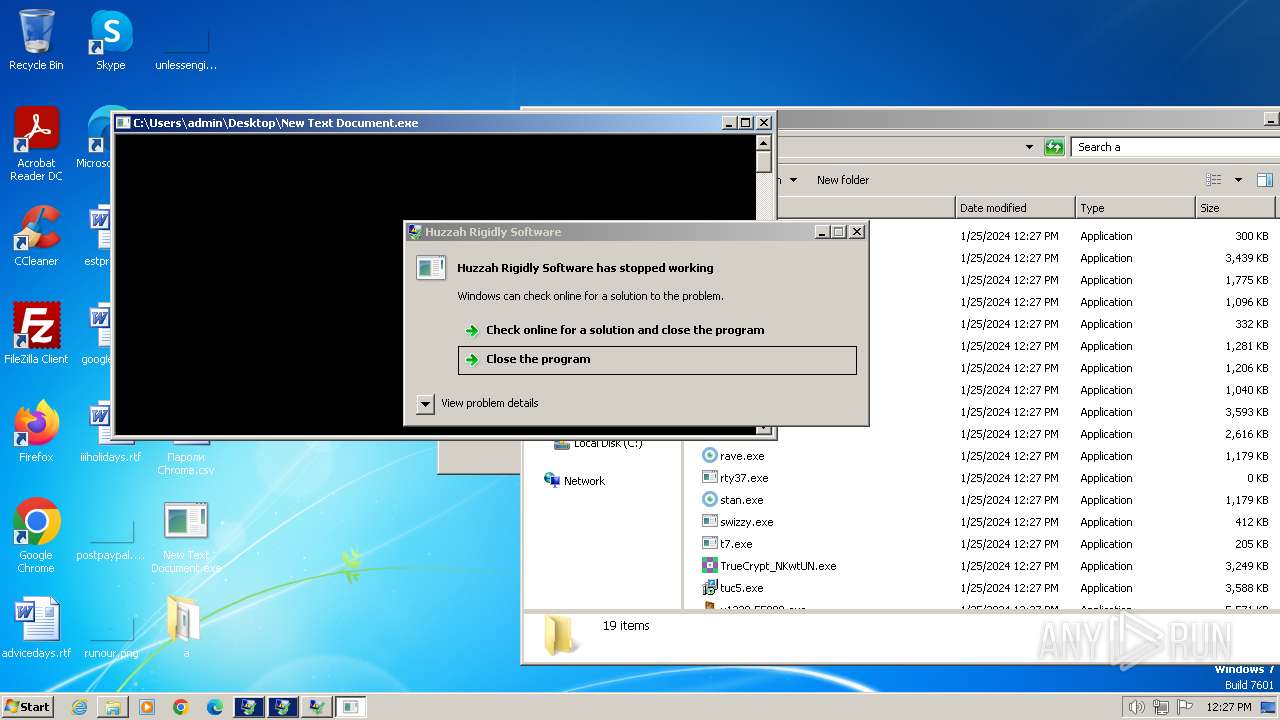
Task: Select stan.exe in the file list
Action: coord(733,500)
